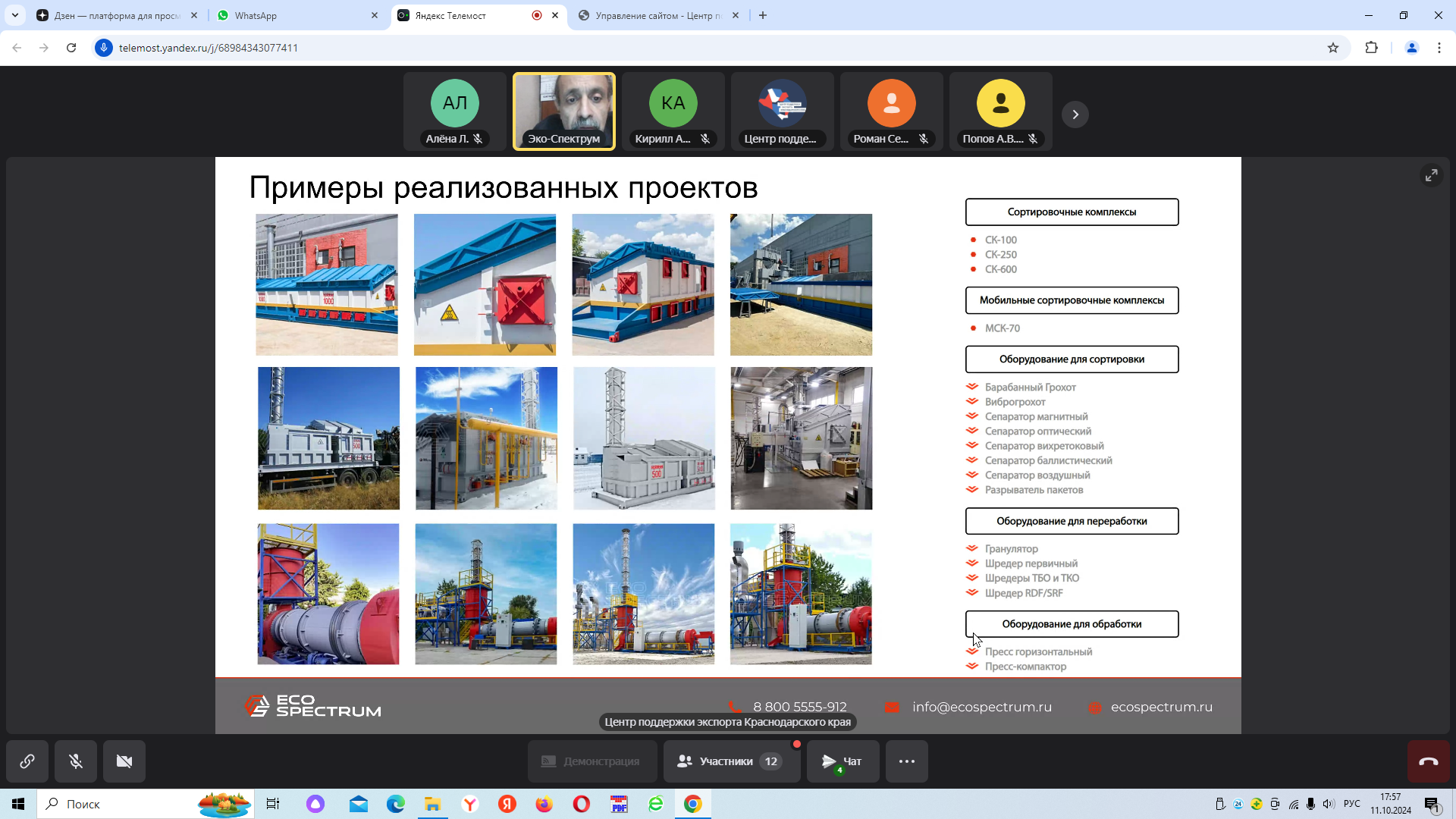Click the Оборудование для обработки box
1456x819 pixels.
click(1072, 624)
